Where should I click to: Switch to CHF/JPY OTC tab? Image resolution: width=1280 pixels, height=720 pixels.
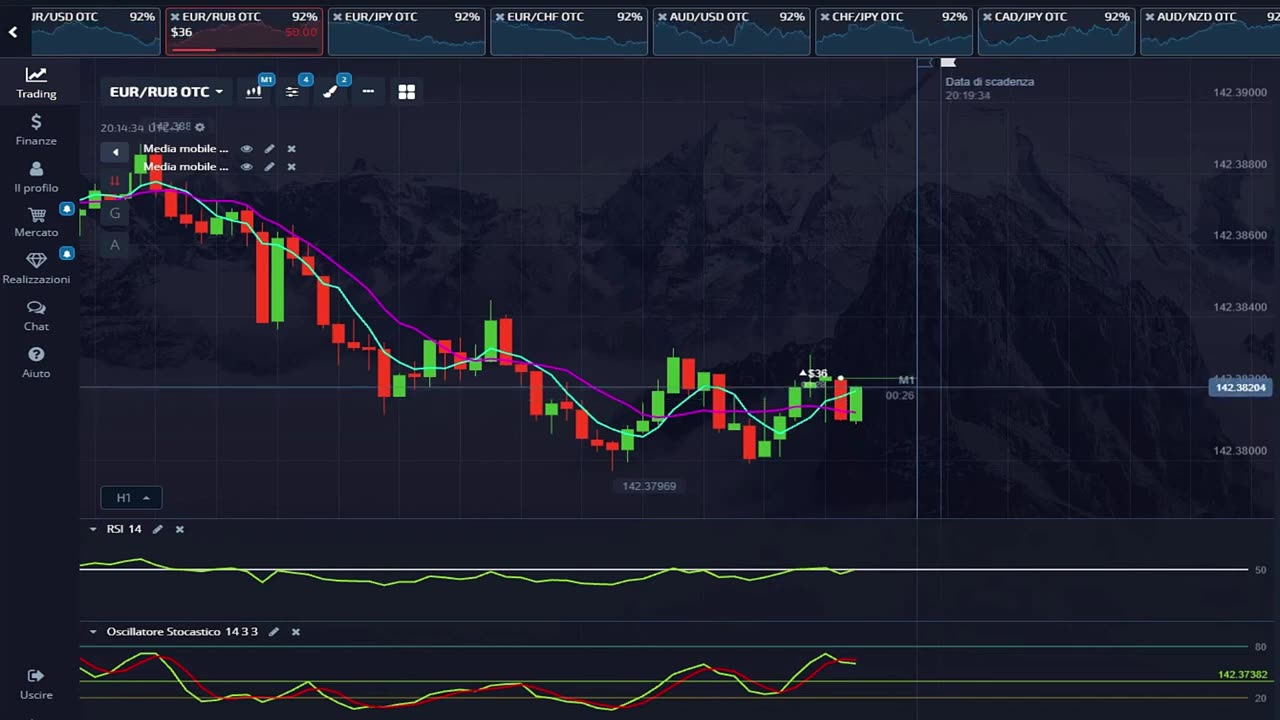(x=894, y=31)
